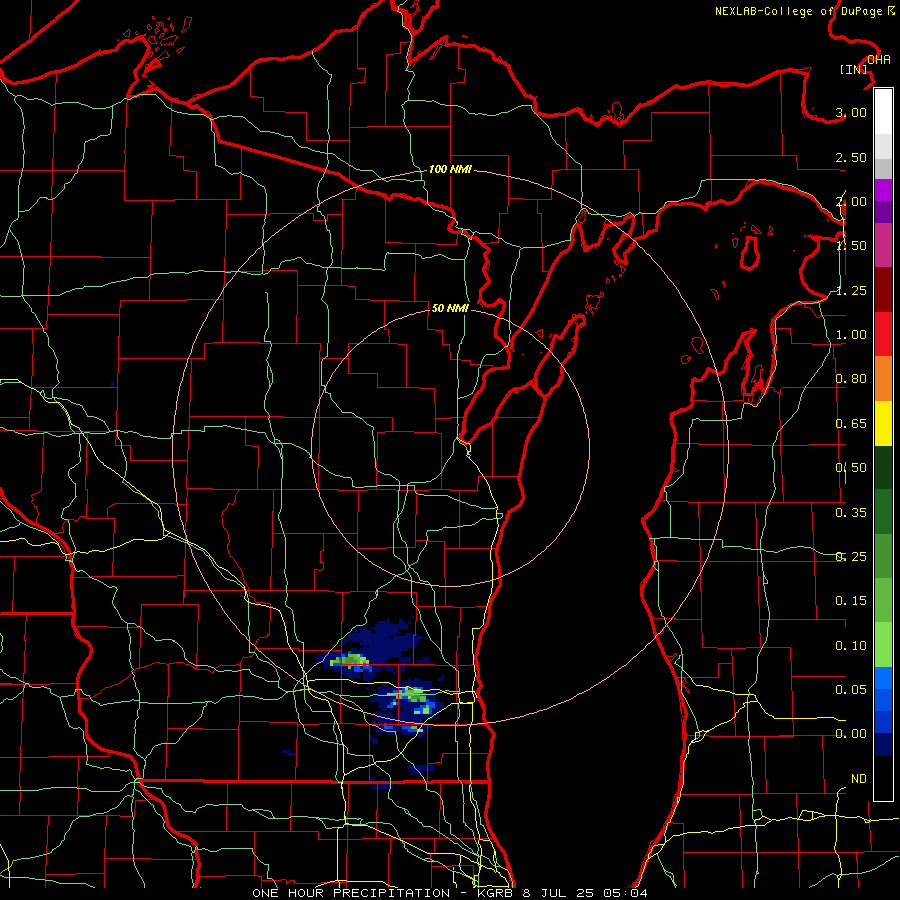The image size is (900, 900).
Task: Select the lime green swatch at 0.10
Action: [x=883, y=645]
